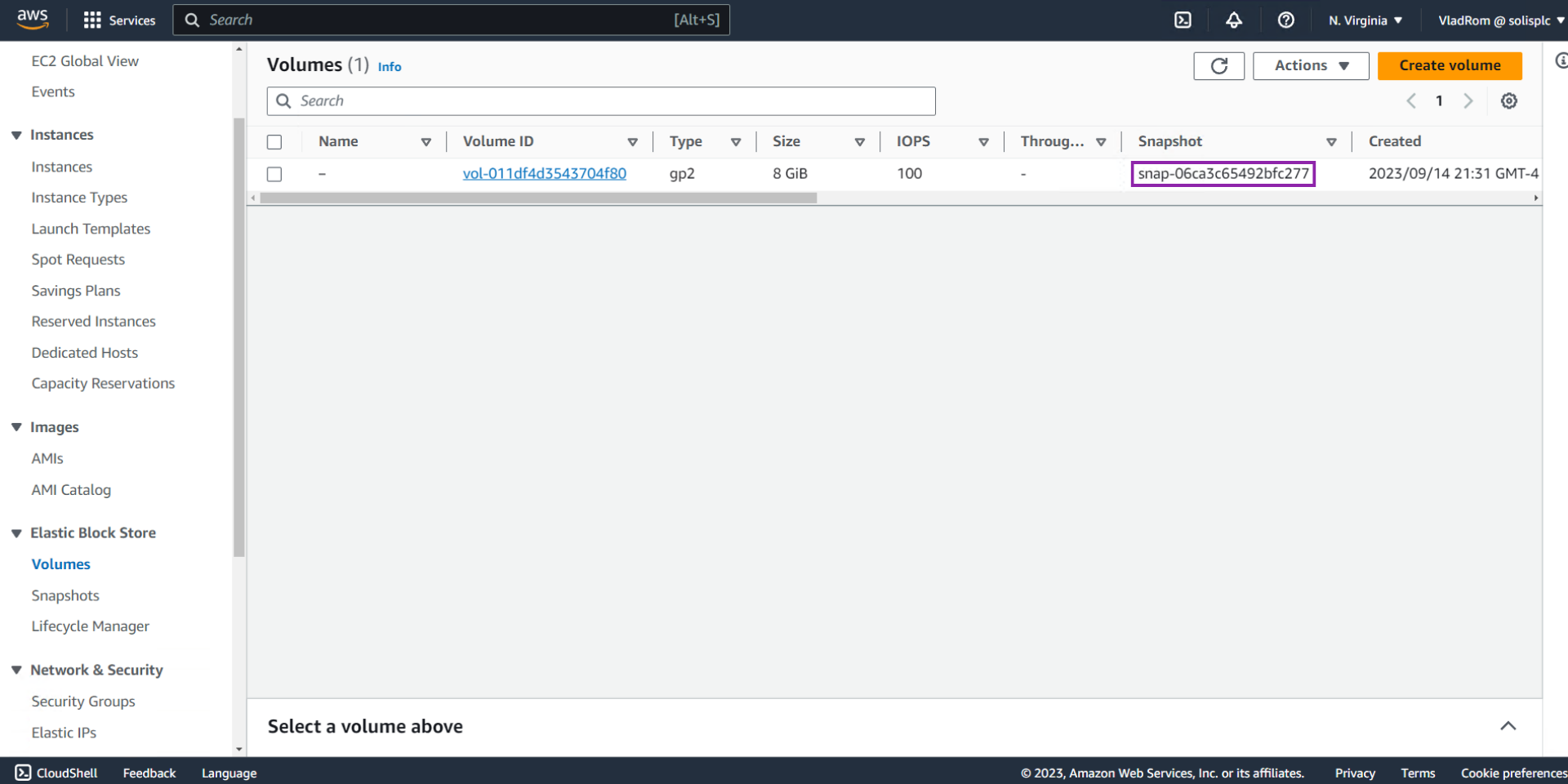Viewport: 1568px width, 784px height.
Task: Collapse the Instances section in the sidebar
Action: coord(18,135)
